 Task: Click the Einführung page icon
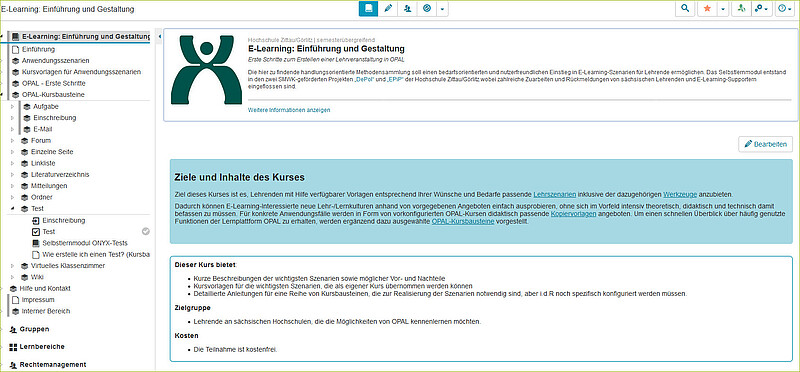[x=15, y=49]
